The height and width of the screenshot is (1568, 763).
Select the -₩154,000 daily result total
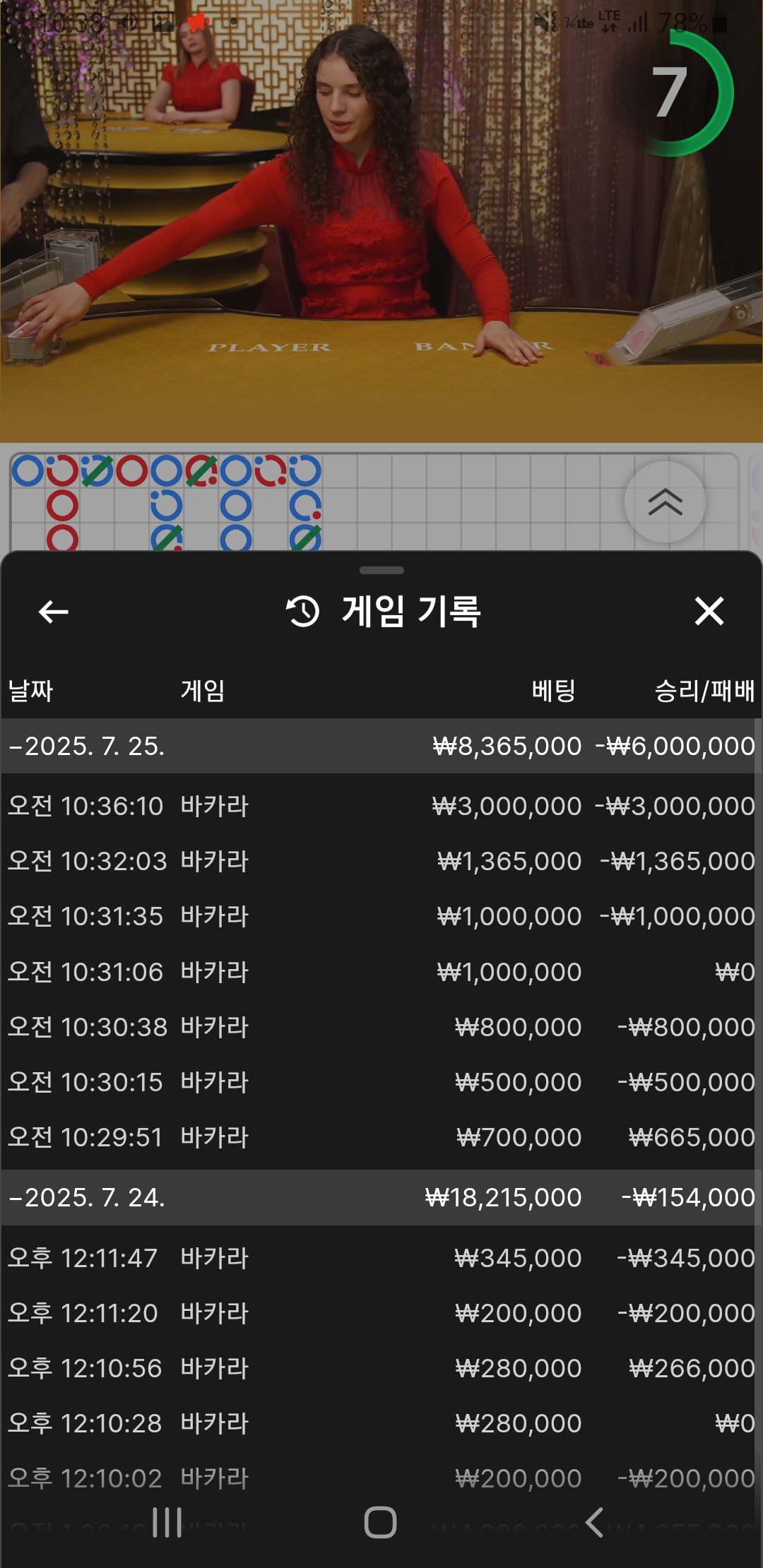tap(689, 1197)
